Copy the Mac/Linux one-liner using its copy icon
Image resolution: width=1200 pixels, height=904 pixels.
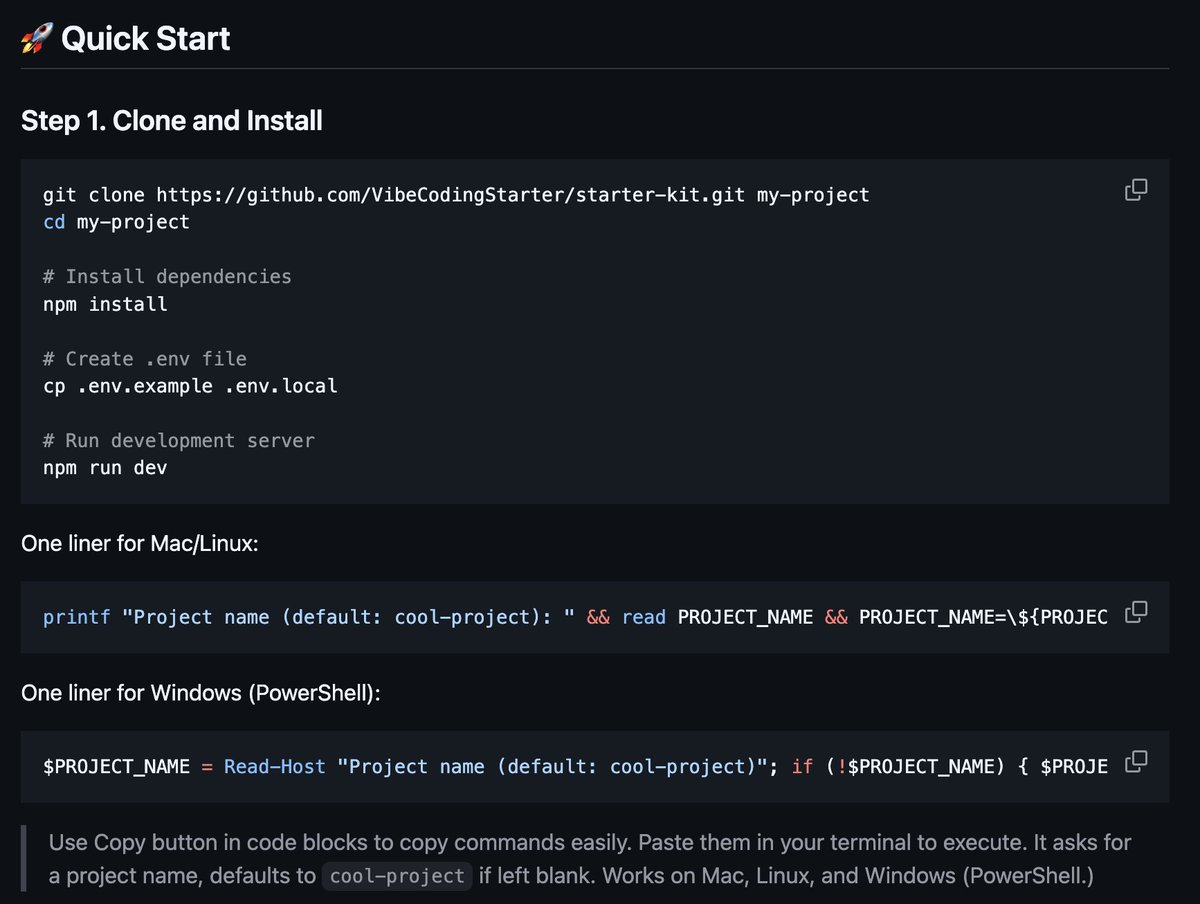point(1136,612)
